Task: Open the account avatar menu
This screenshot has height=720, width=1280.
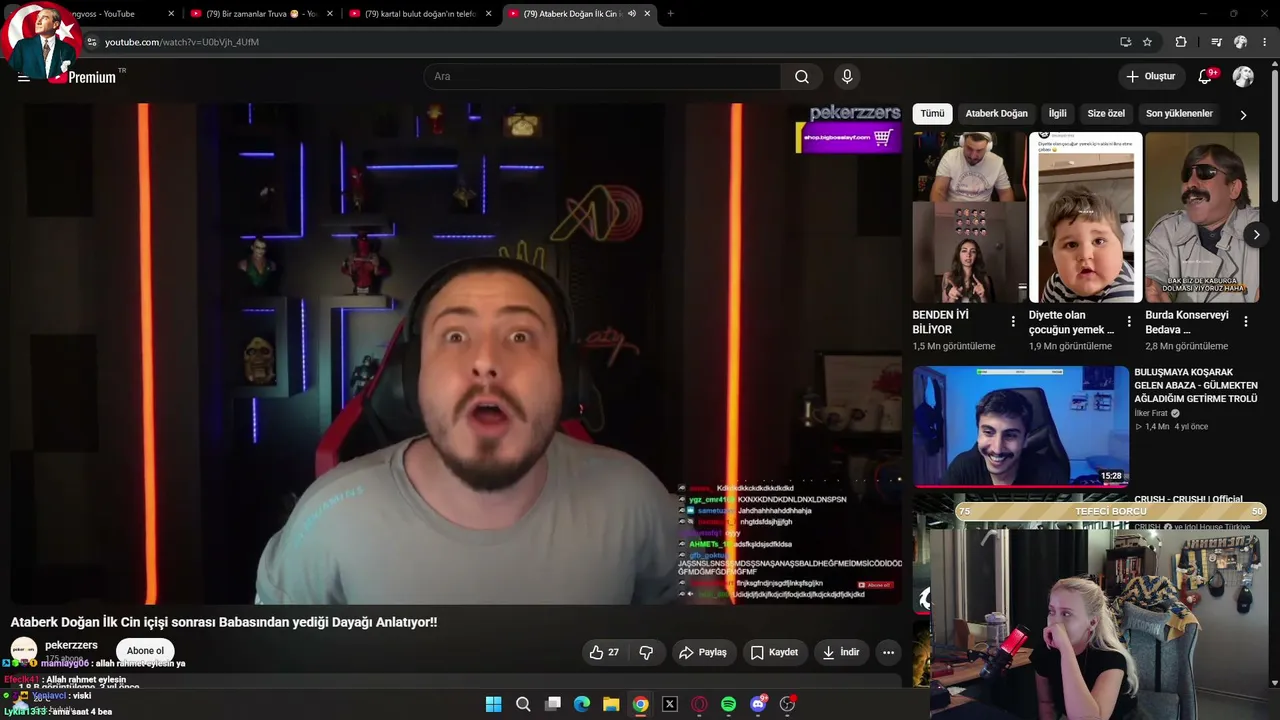Action: pos(1243,77)
